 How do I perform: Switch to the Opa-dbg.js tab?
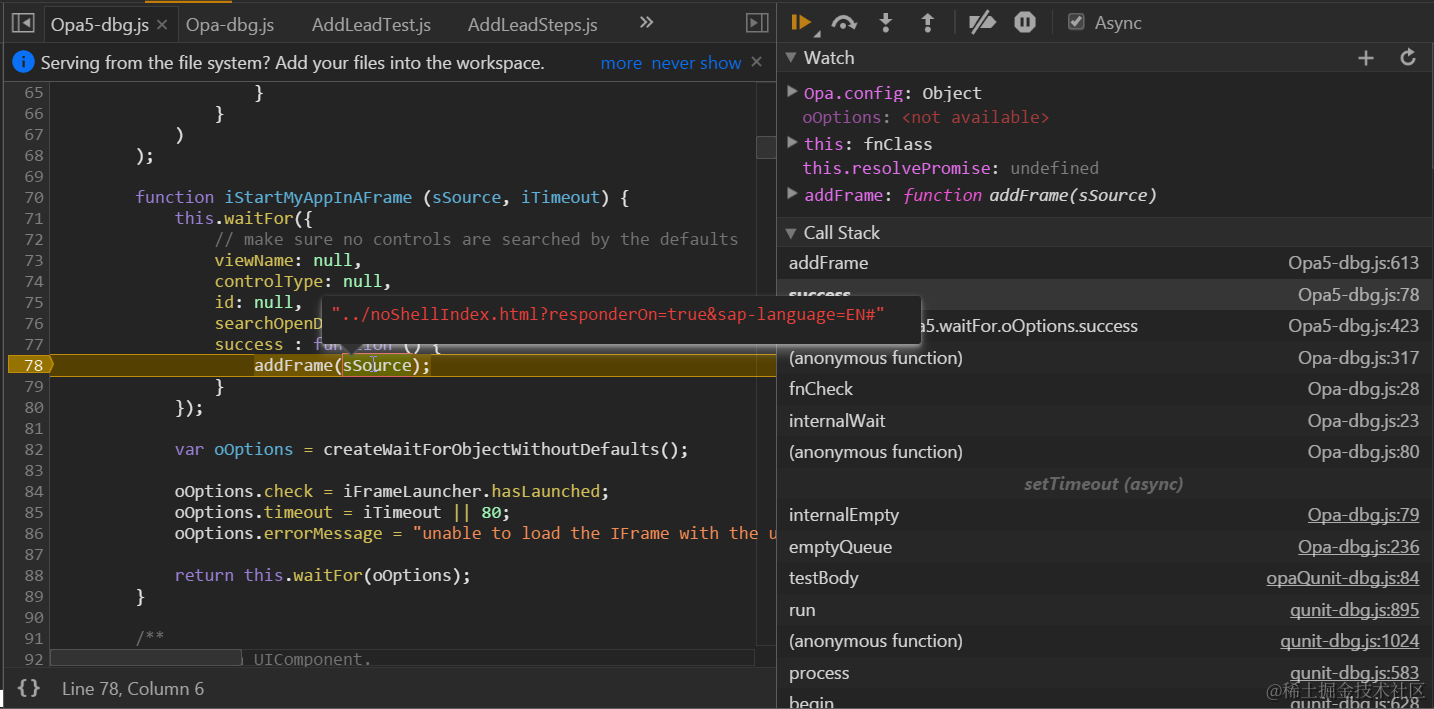tap(230, 24)
